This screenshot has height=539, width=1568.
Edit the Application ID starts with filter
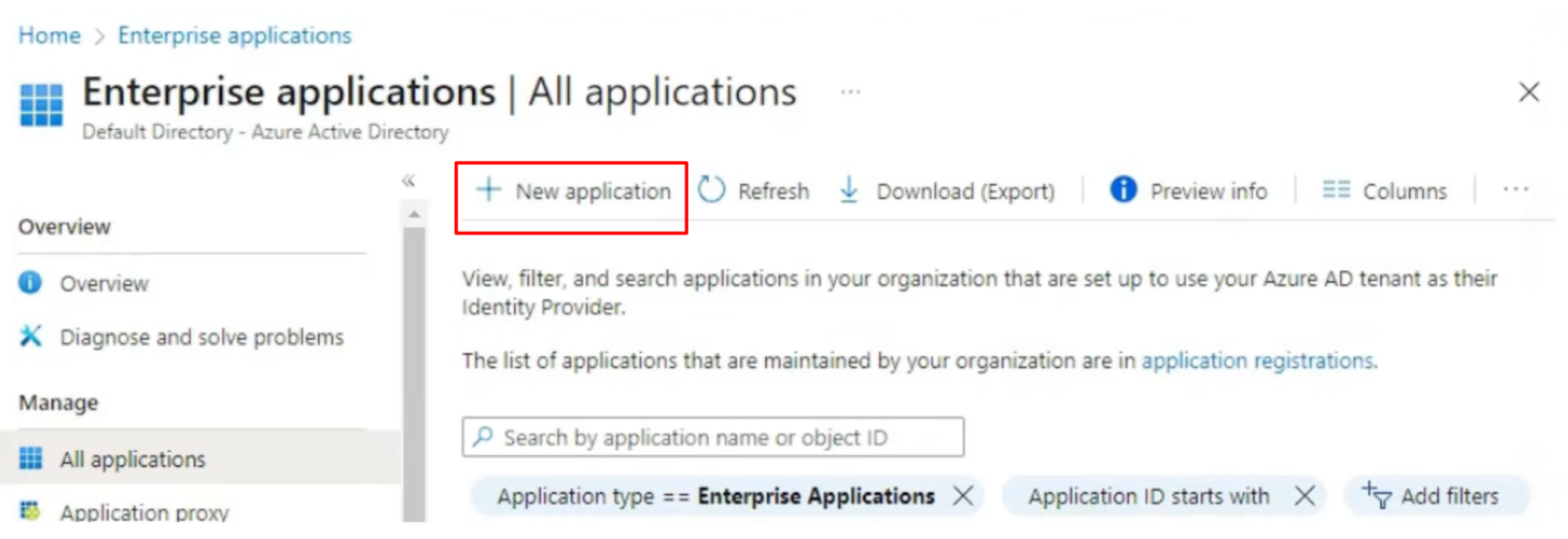click(x=1148, y=497)
